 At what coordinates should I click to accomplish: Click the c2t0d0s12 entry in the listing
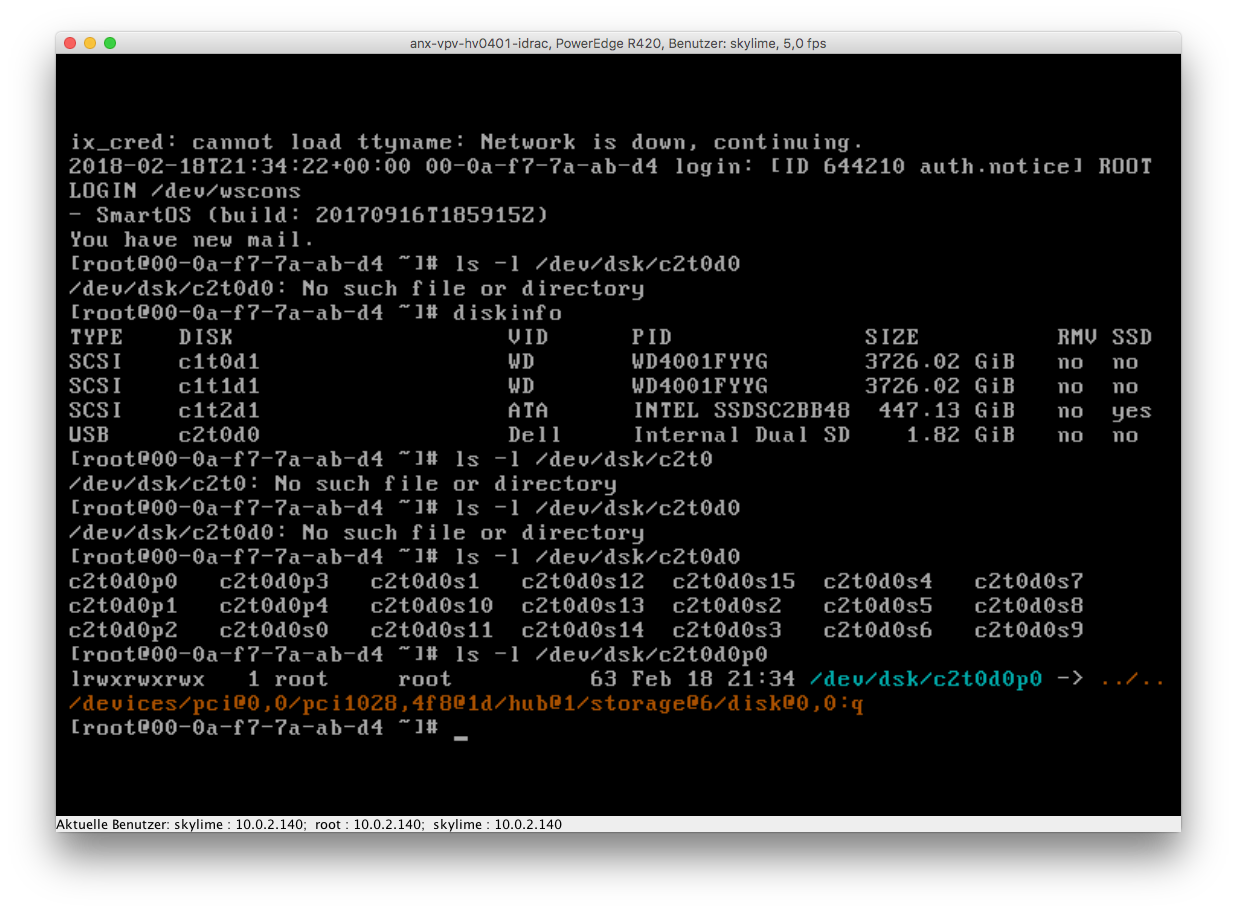[x=582, y=582]
